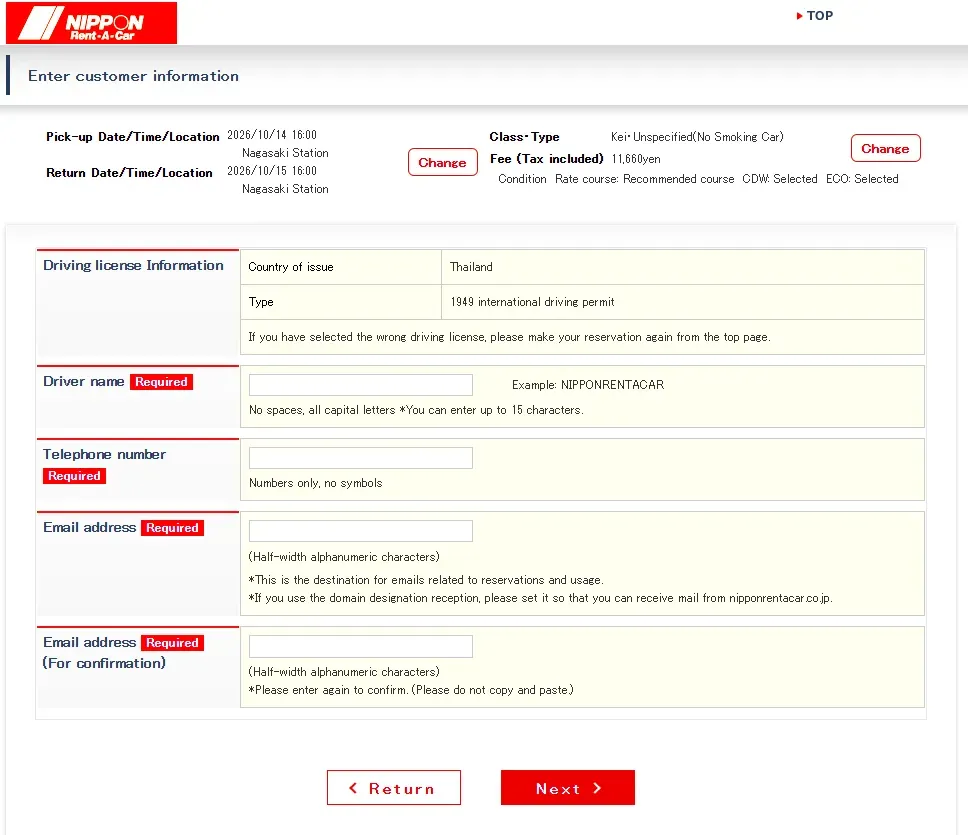Proceed with the Next button
This screenshot has width=968, height=835.
[x=568, y=787]
